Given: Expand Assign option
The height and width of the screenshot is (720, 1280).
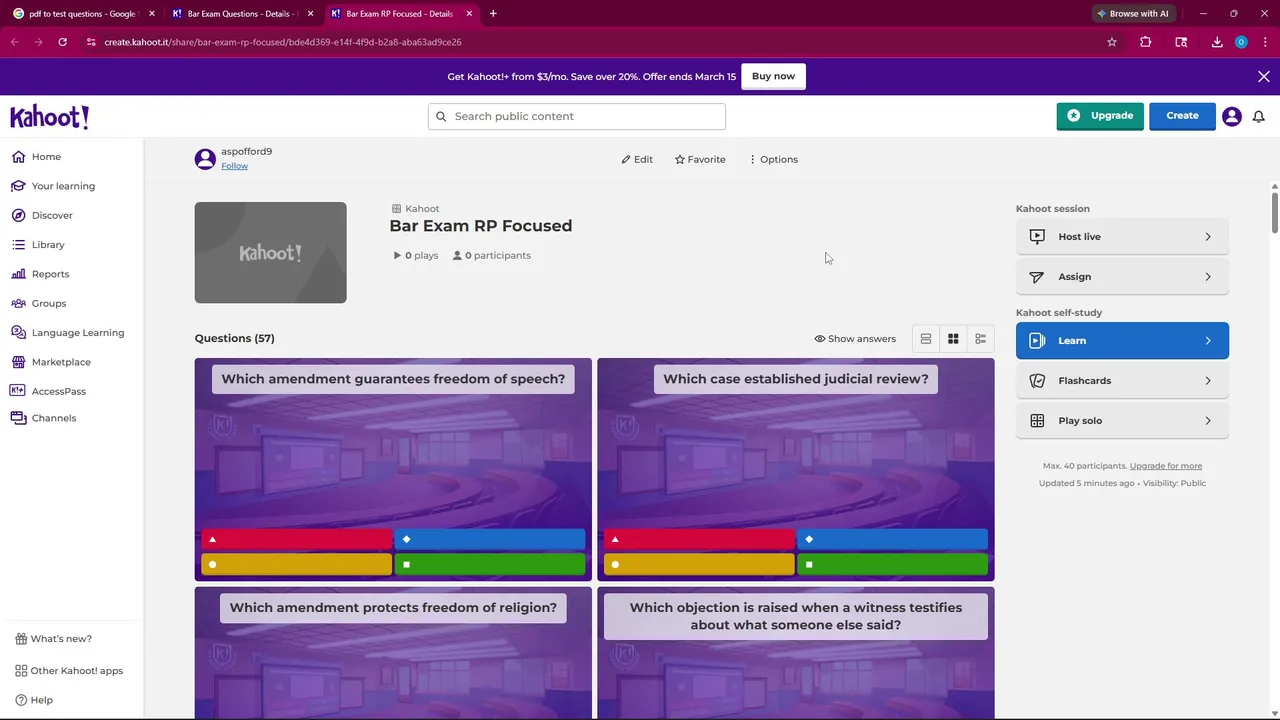Looking at the screenshot, I should pyautogui.click(x=1122, y=277).
